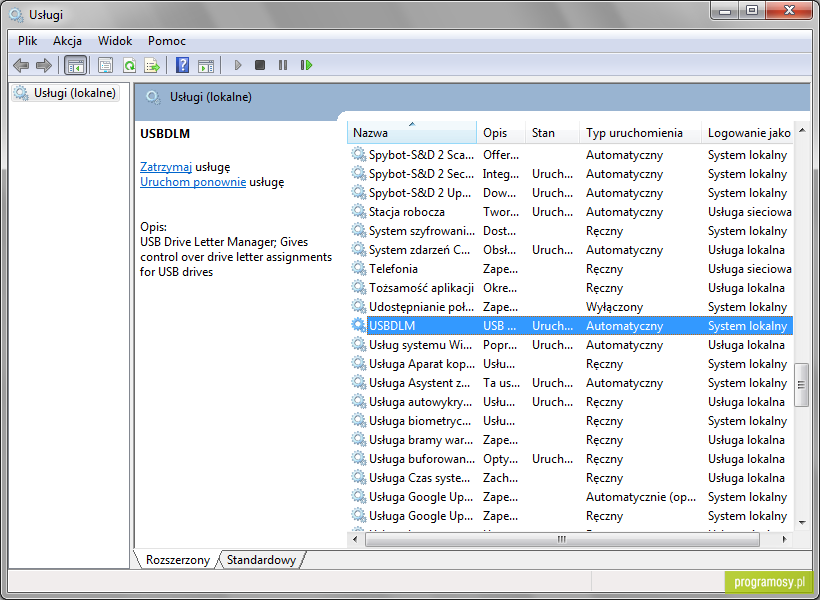This screenshot has height=600, width=820.
Task: Select the Spybot-S&D 2 Sec... service
Action: coord(571,174)
